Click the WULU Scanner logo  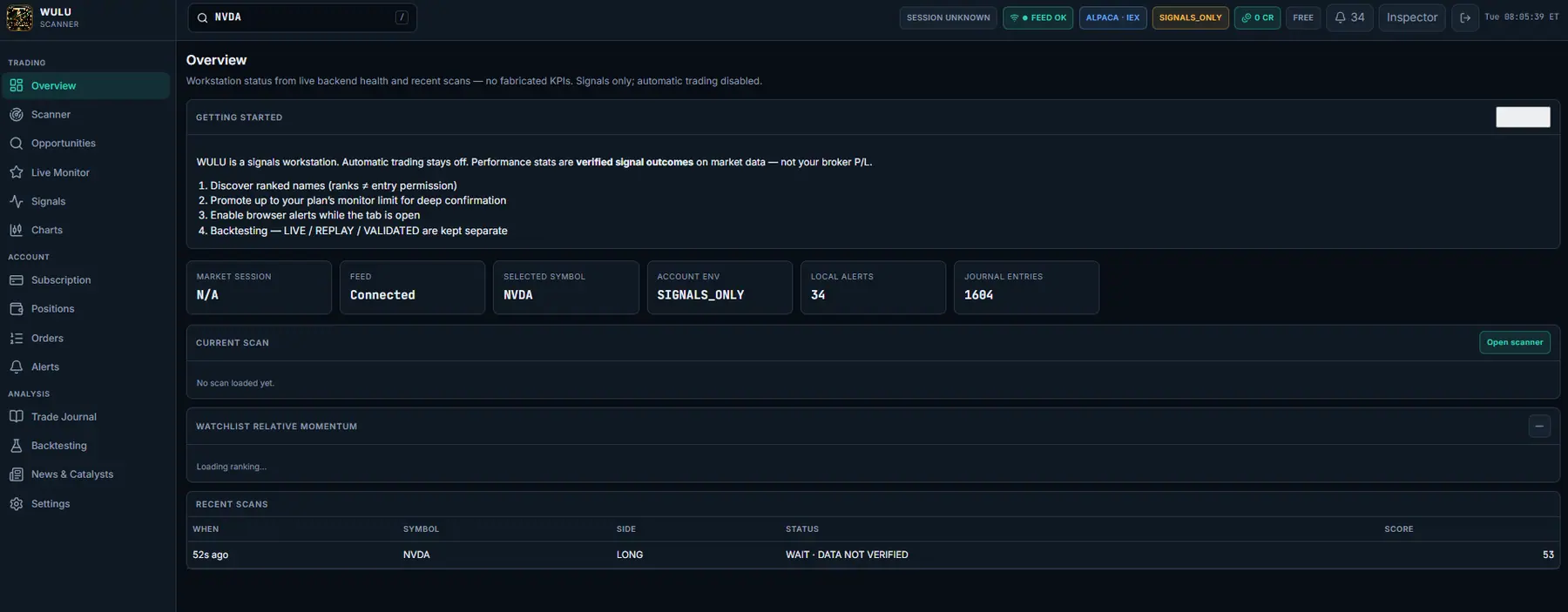coord(19,17)
